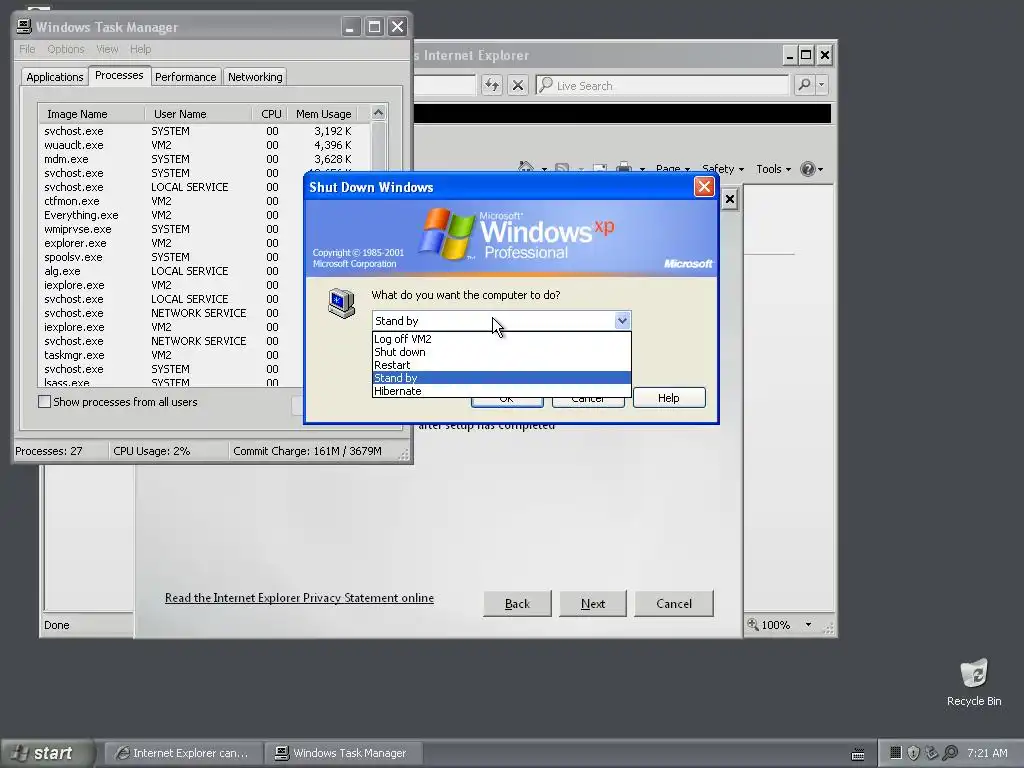Viewport: 1024px width, 768px height.
Task: Select the wmiprvse.exe process row
Action: (x=171, y=229)
